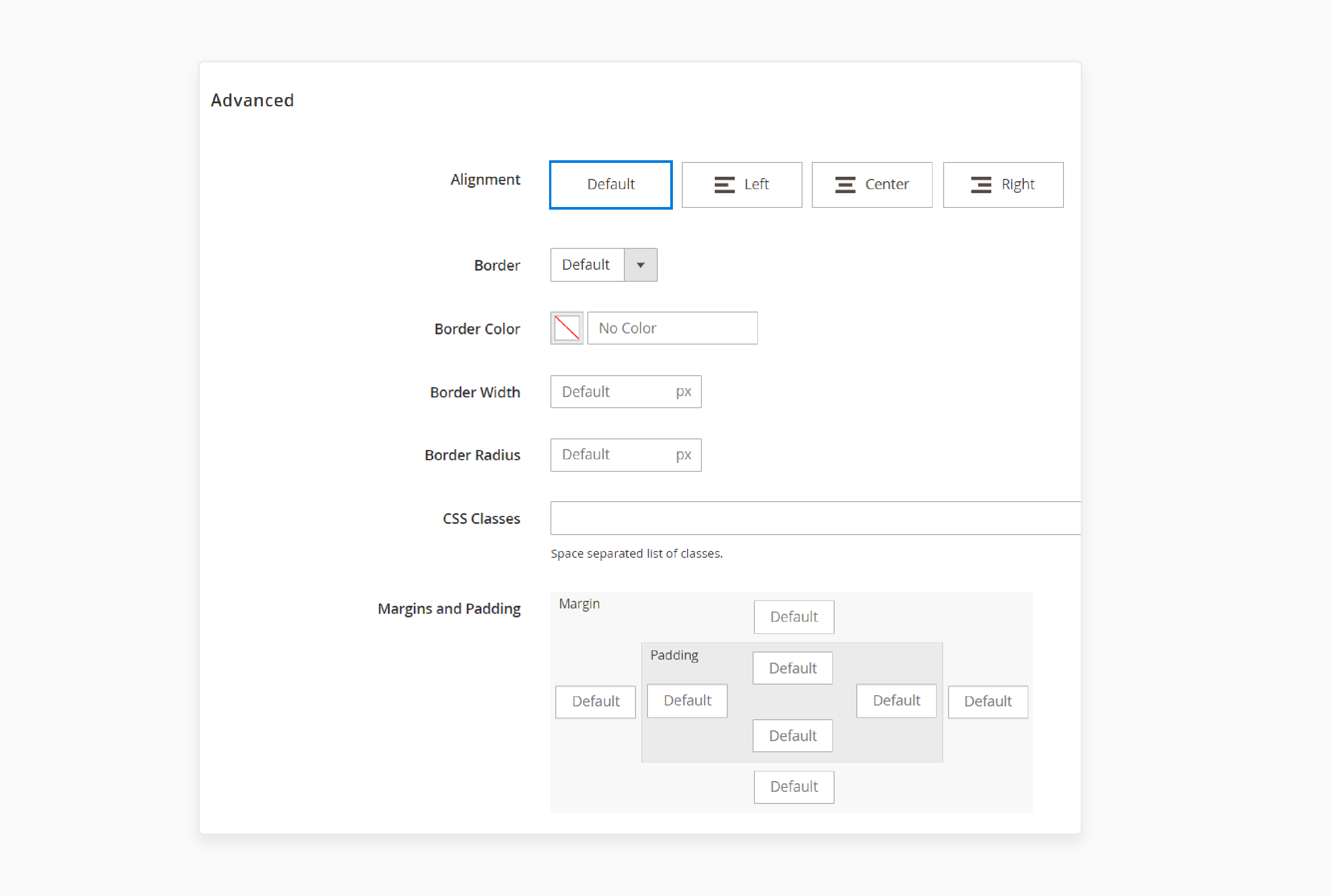Select the left Padding field
Viewport: 1332px width, 896px height.
(687, 701)
